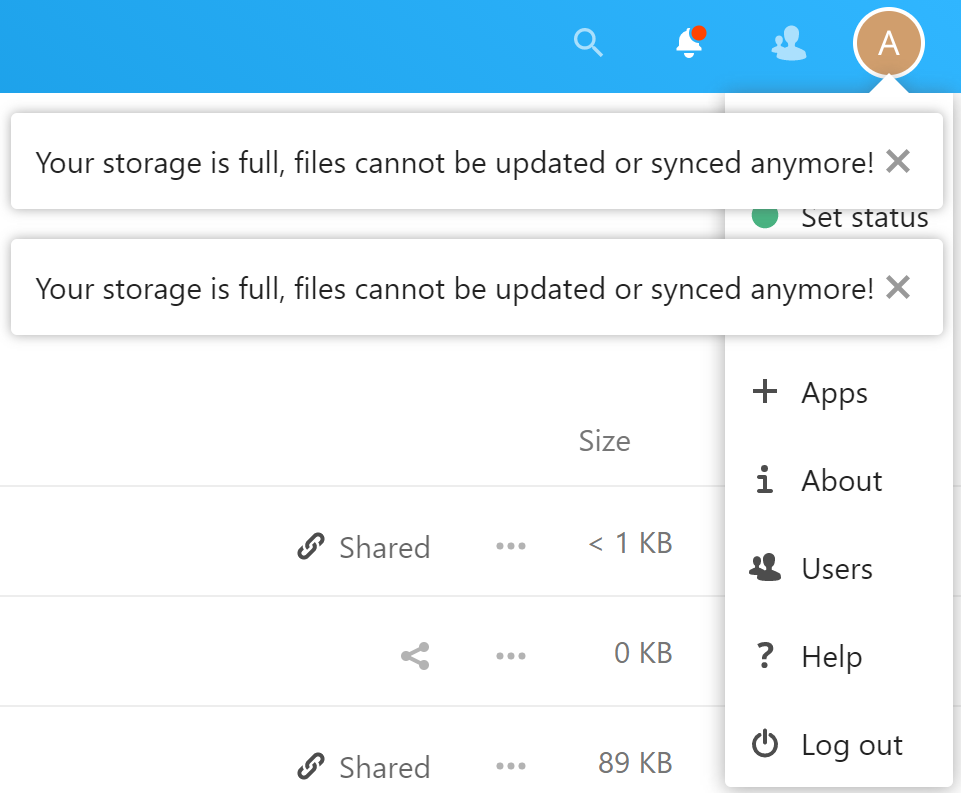Click Shared link on the 89 KB row

coord(365,767)
